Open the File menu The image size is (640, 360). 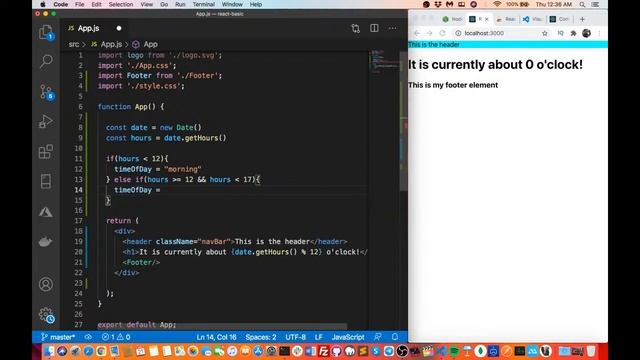point(80,4)
